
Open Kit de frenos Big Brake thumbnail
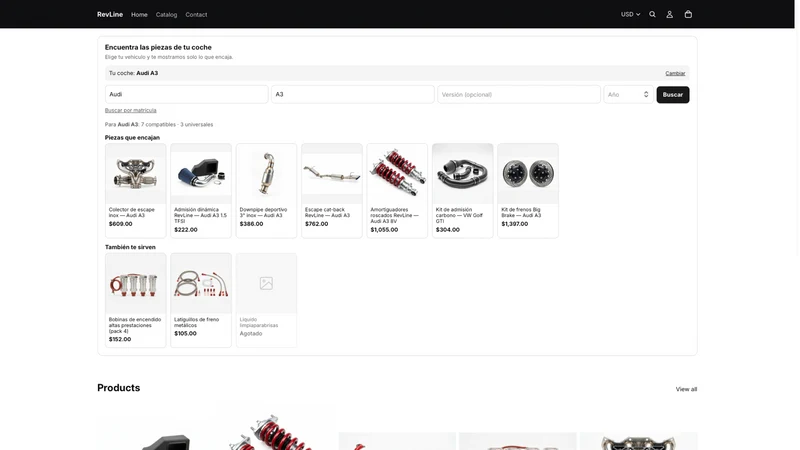[x=528, y=173]
